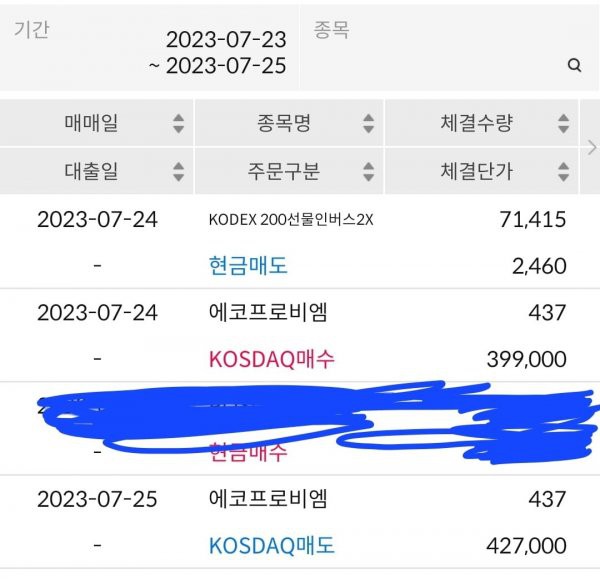Click the 종목 search input field
The width and height of the screenshot is (600, 579).
point(448,48)
